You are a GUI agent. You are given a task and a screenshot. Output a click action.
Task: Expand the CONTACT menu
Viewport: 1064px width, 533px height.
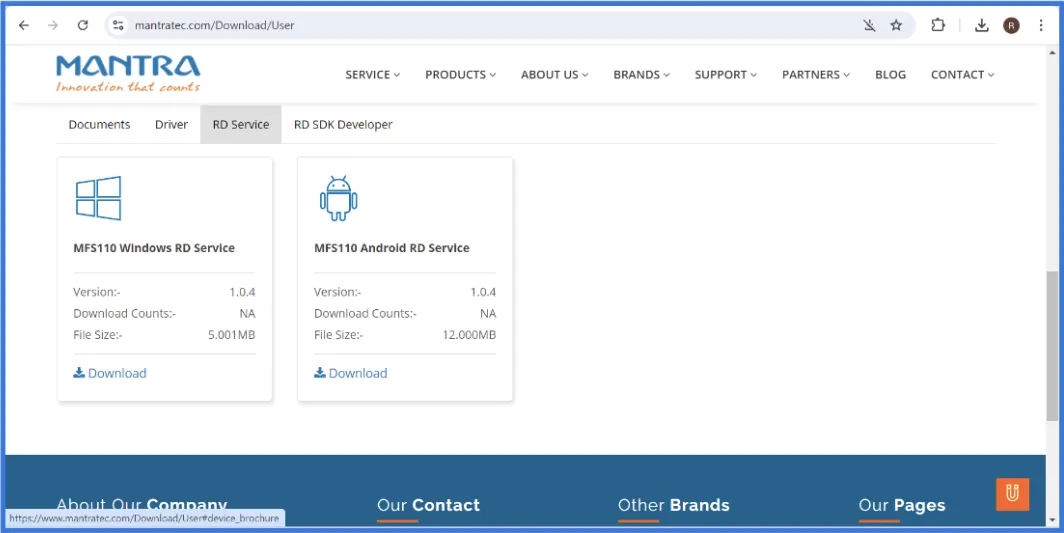(x=962, y=75)
